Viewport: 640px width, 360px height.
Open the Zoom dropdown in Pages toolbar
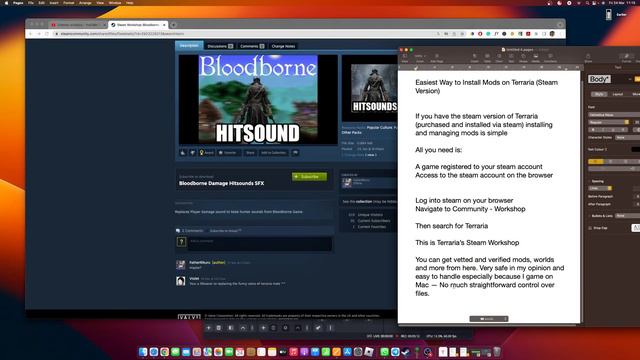click(420, 58)
